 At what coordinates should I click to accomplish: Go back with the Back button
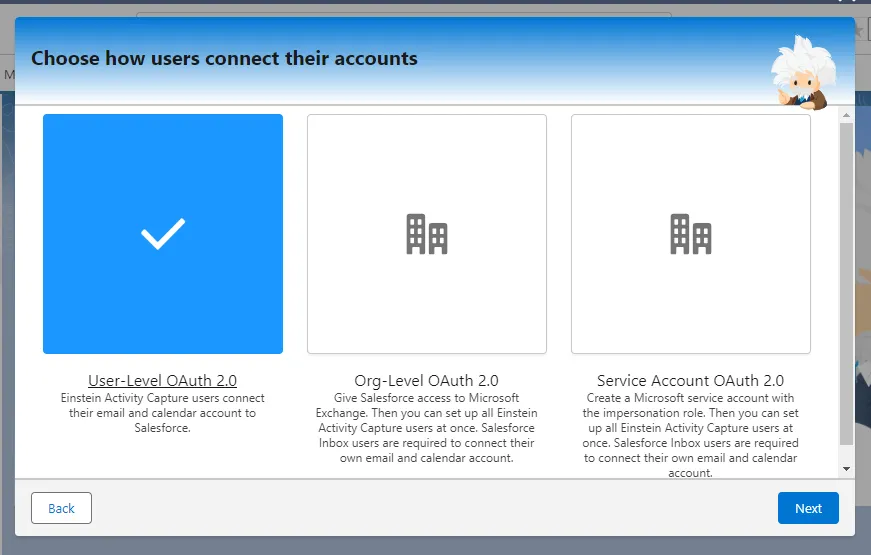point(61,508)
